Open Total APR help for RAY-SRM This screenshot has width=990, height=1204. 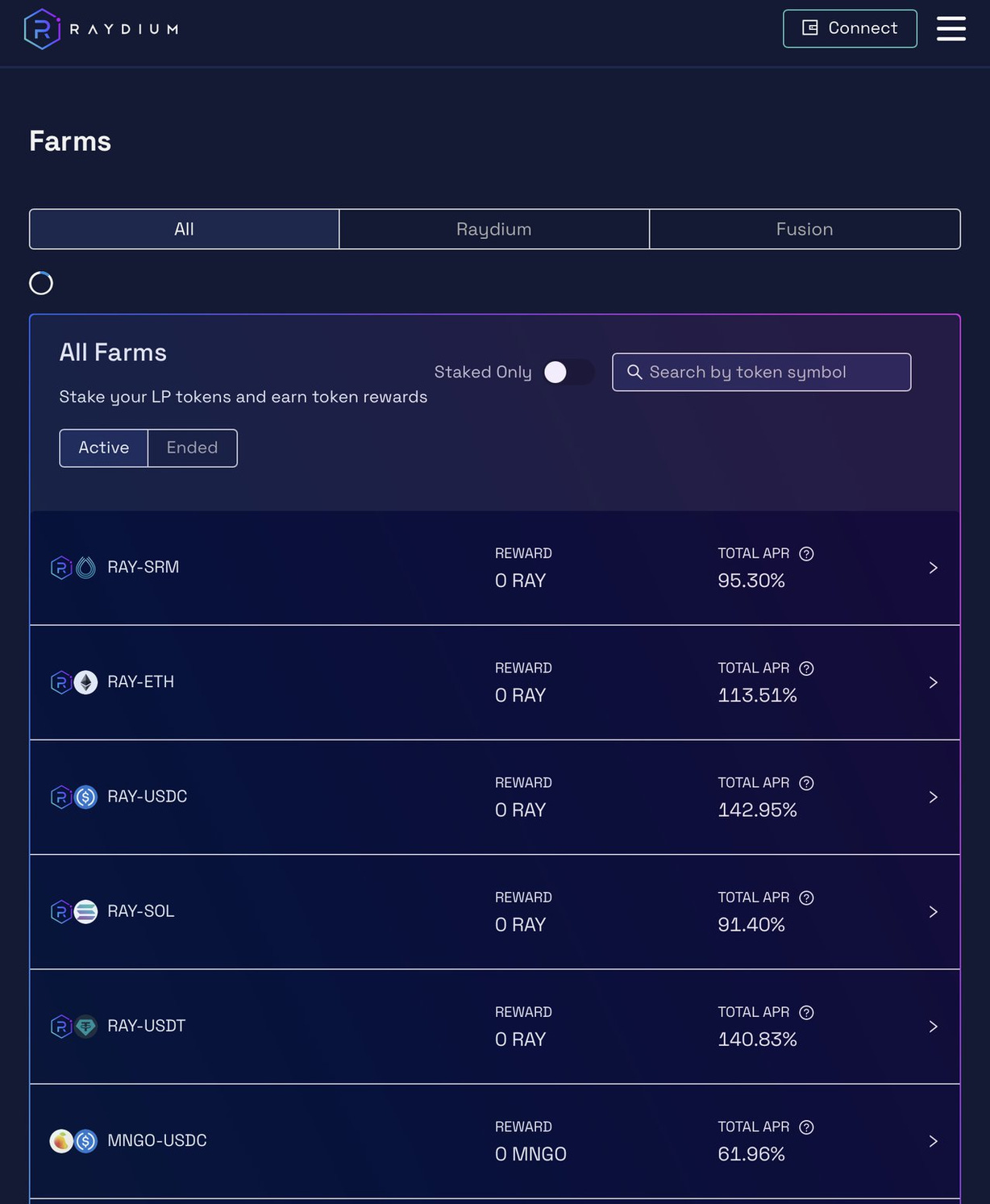[x=806, y=553]
